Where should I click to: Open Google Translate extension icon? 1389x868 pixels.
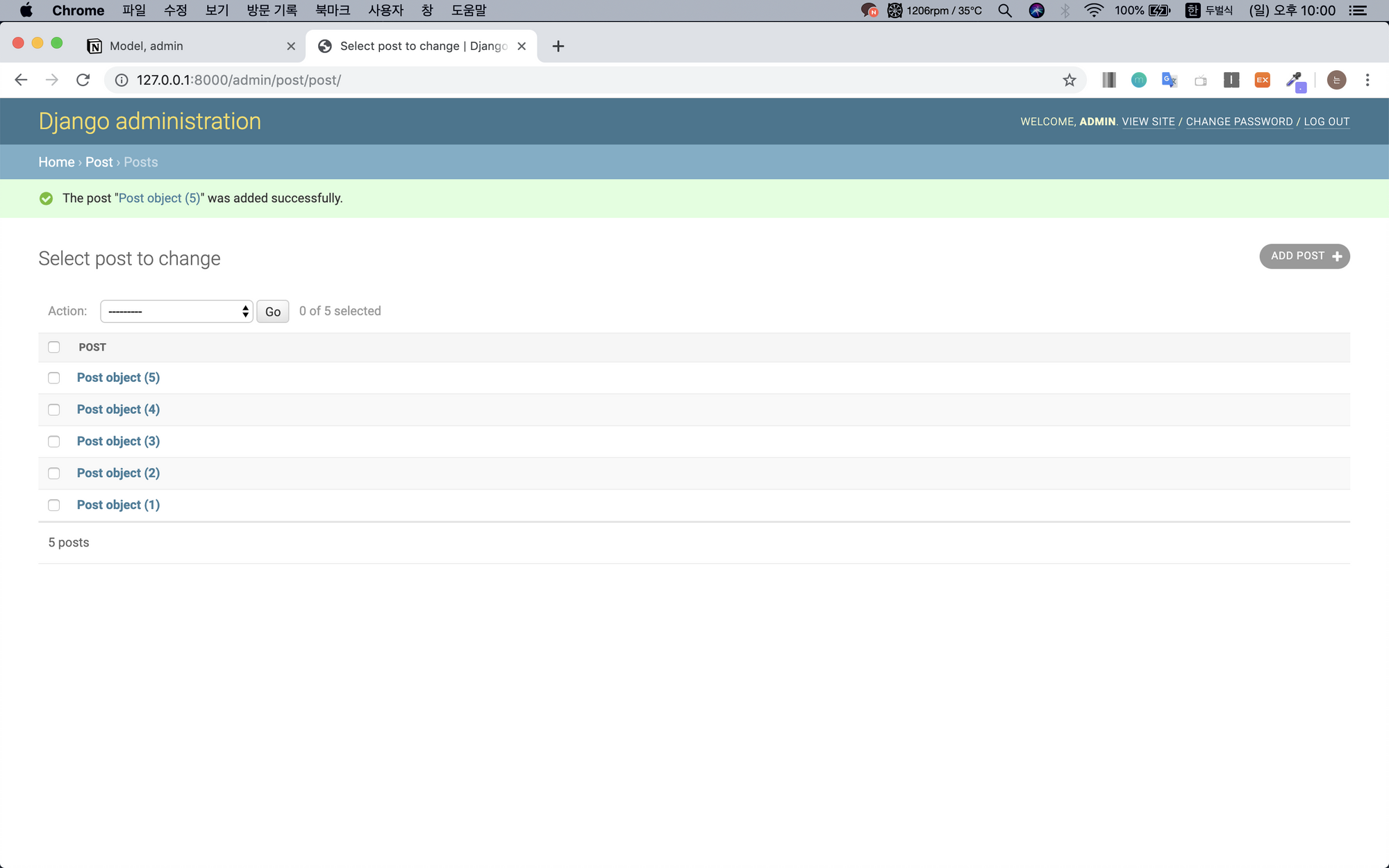click(x=1169, y=80)
